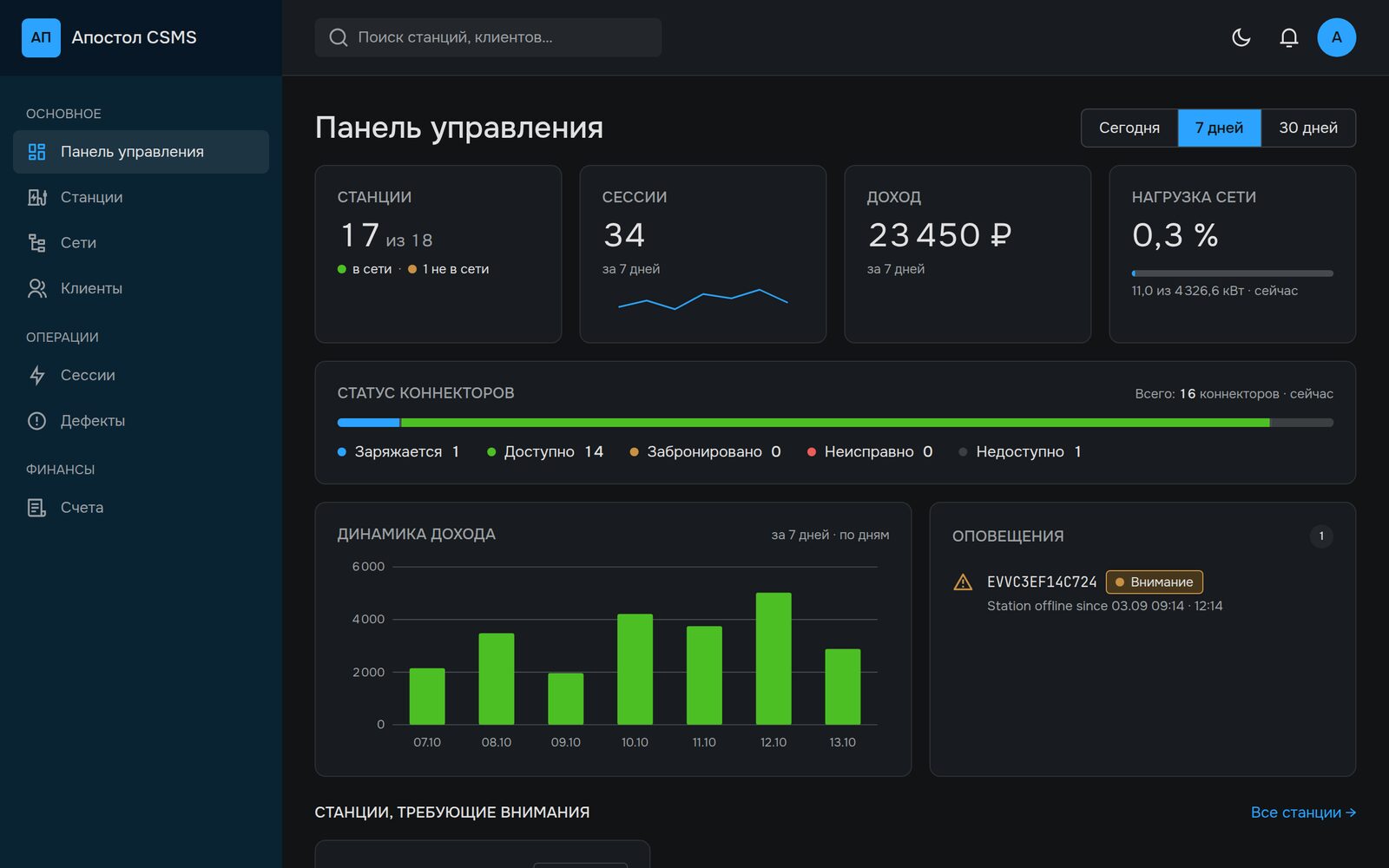
Task: Click the network load progress bar
Action: coord(1232,273)
